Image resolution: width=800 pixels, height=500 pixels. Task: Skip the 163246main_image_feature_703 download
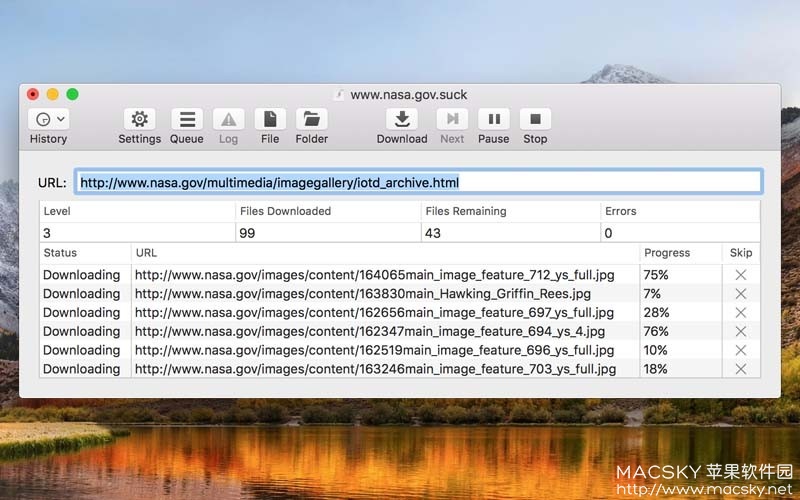tap(741, 369)
